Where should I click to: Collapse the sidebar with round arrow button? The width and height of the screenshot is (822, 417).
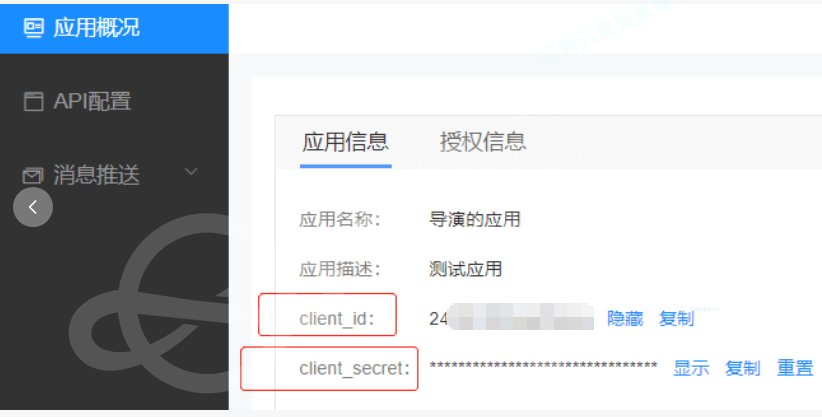click(33, 207)
